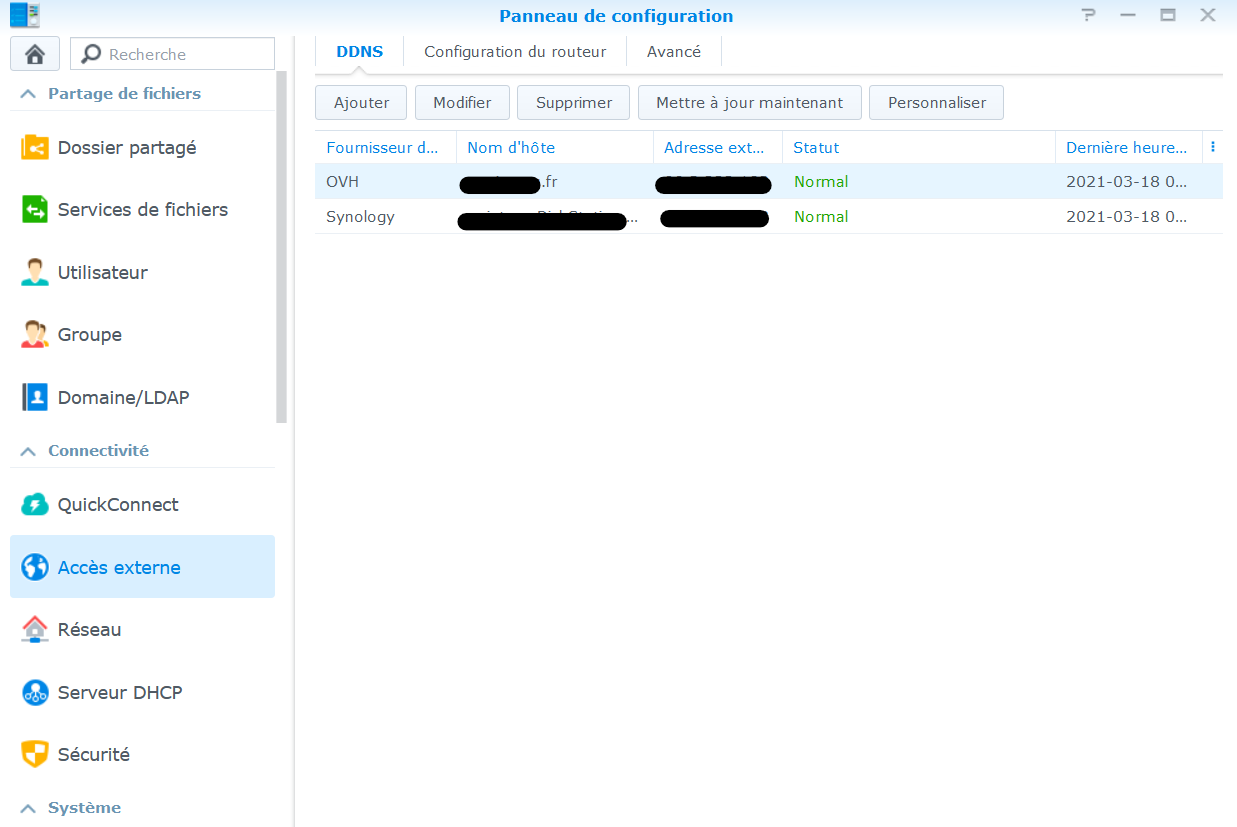This screenshot has height=827, width=1237.
Task: Click the Domaine/LDAP icon
Action: tap(35, 397)
